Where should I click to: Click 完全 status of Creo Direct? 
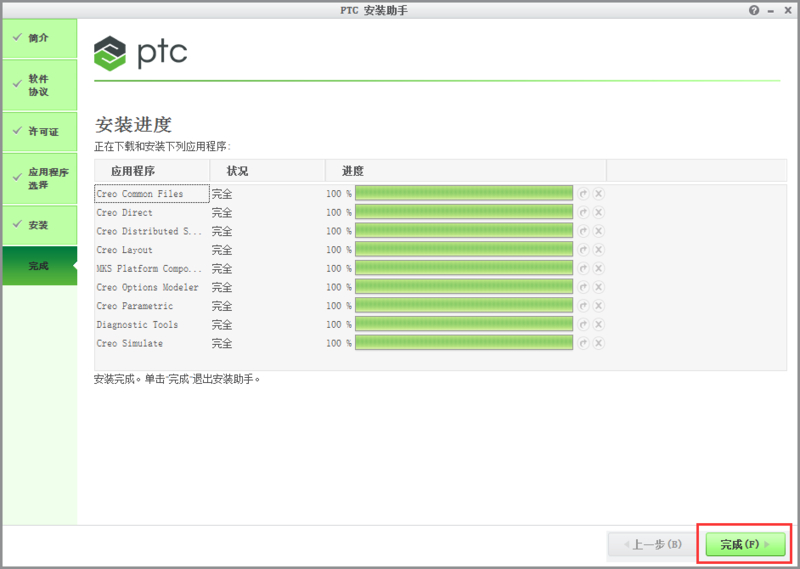(x=222, y=212)
